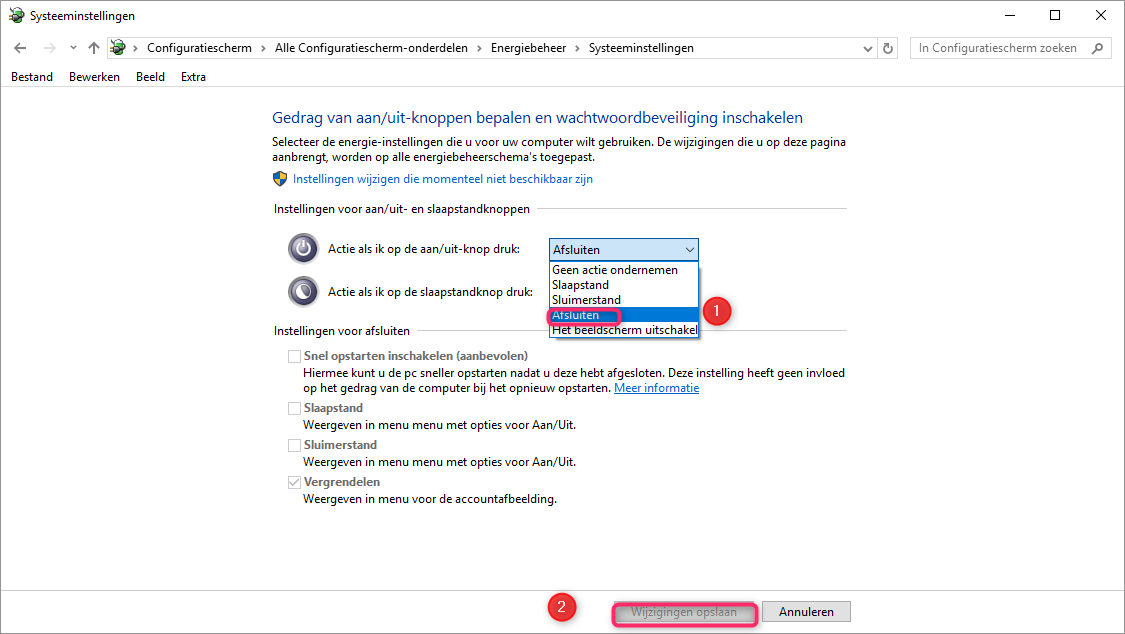Enable the Sluimerstand checkbox

point(294,445)
